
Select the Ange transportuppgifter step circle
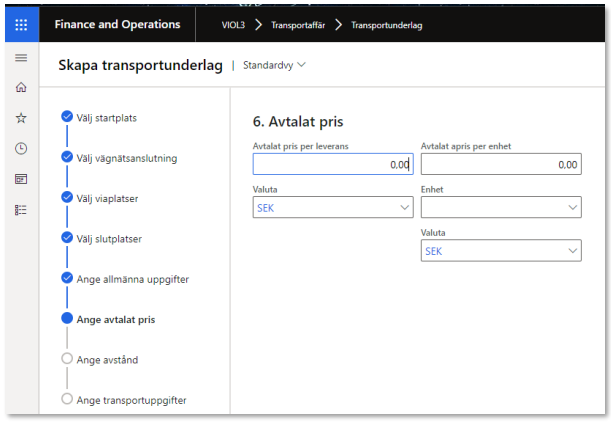click(67, 399)
